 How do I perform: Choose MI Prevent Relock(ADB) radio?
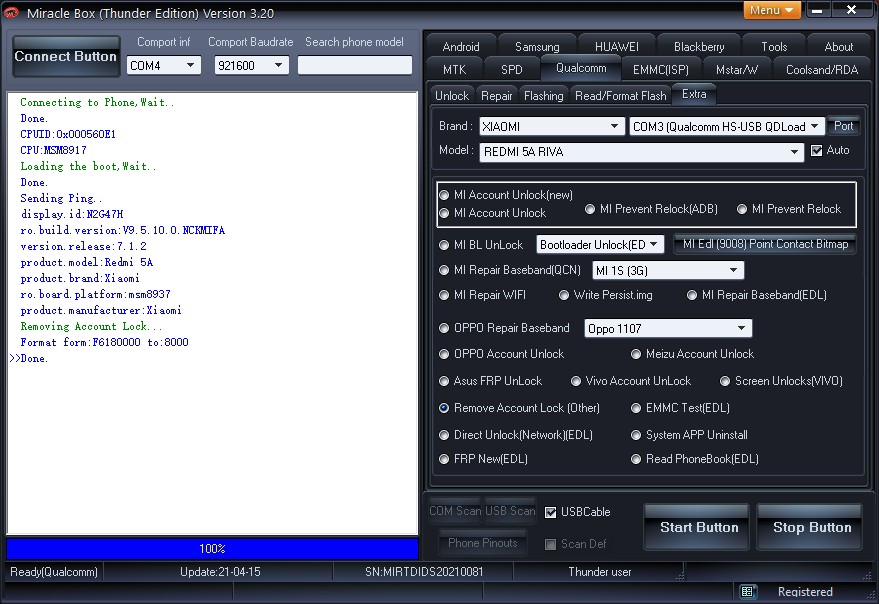point(590,209)
